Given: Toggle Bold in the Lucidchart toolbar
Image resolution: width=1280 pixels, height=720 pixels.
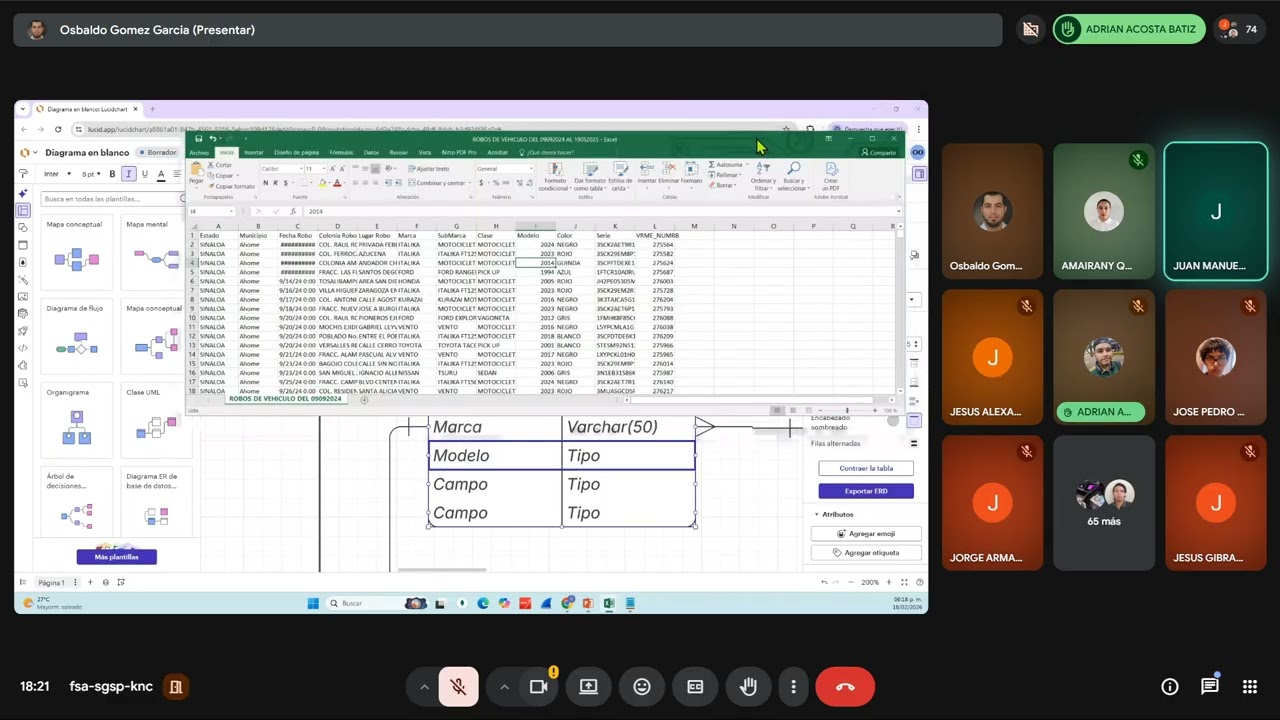Looking at the screenshot, I should tap(112, 174).
